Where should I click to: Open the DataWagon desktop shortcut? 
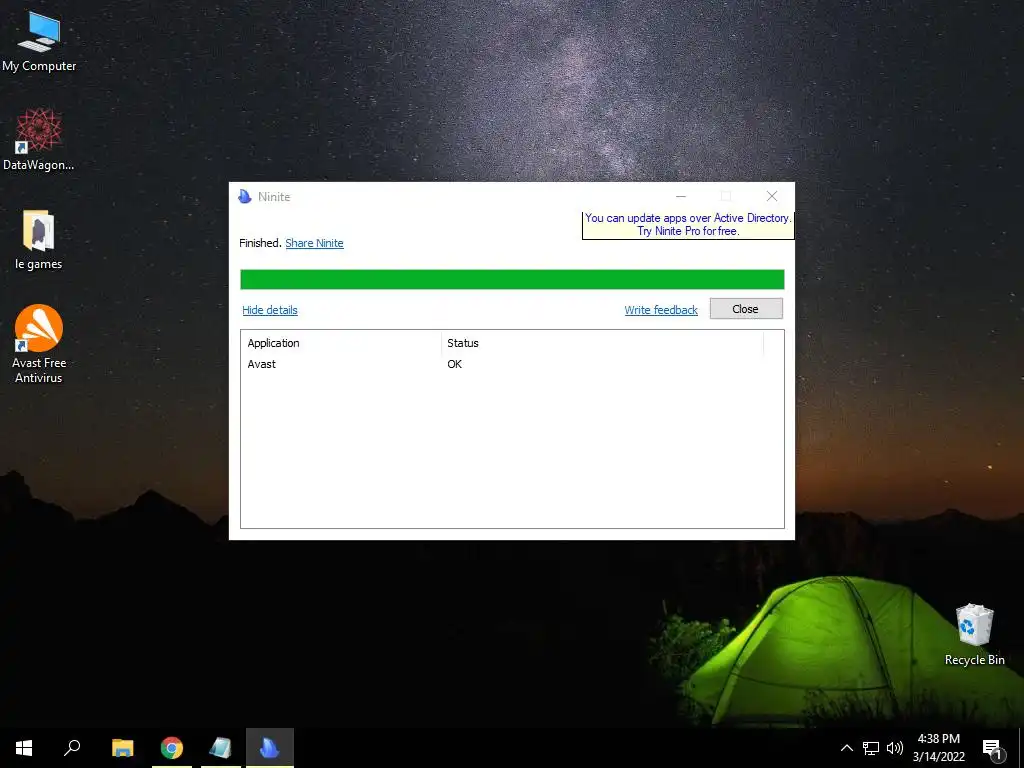pos(39,139)
